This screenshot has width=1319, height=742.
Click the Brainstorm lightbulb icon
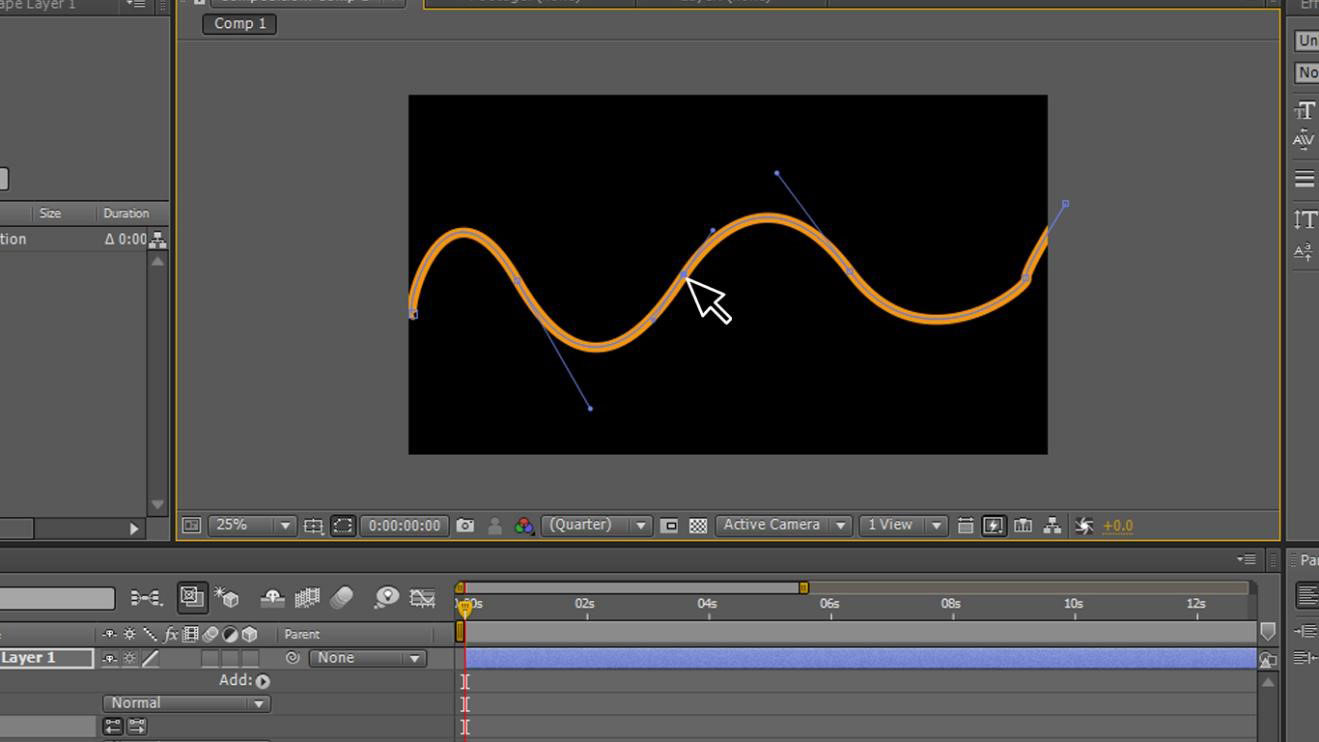386,598
